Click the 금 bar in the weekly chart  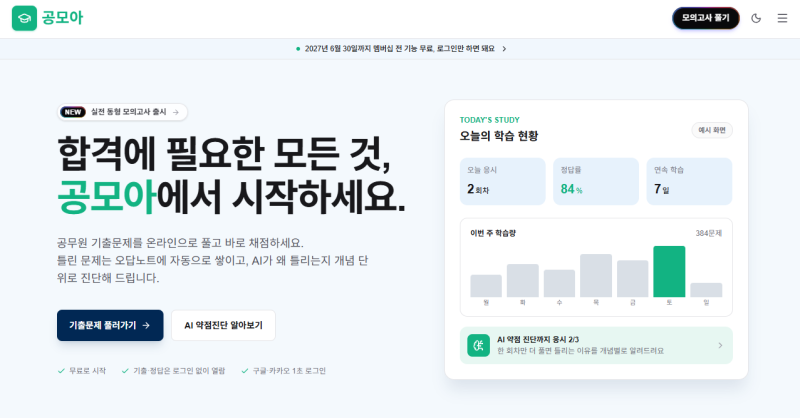(x=633, y=279)
